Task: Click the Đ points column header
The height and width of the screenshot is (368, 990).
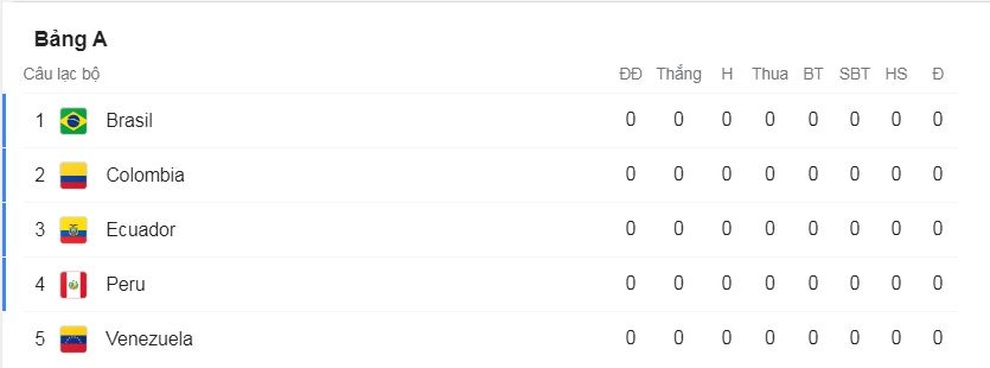Action: click(x=938, y=74)
